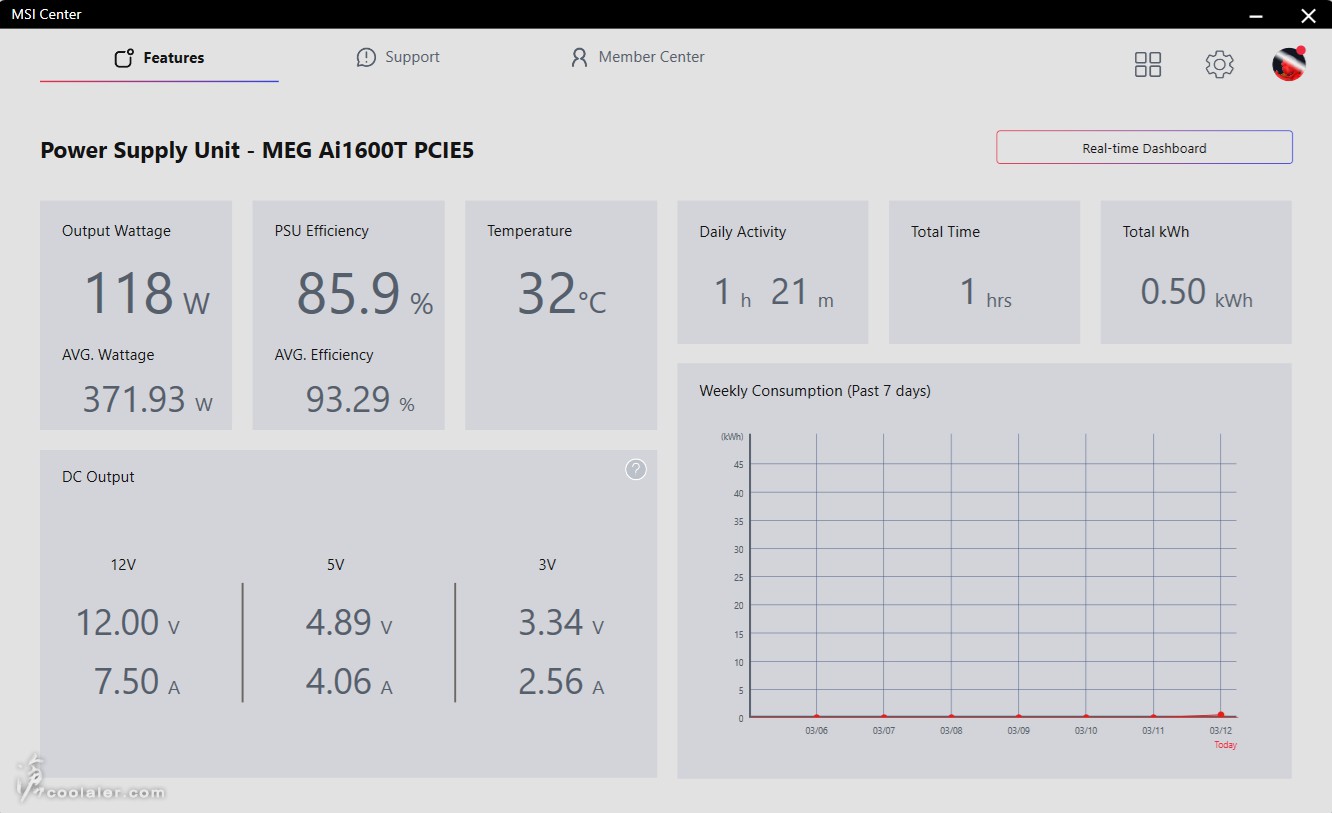Image resolution: width=1332 pixels, height=813 pixels.
Task: Select the 3.34 V reading
Action: coord(561,623)
